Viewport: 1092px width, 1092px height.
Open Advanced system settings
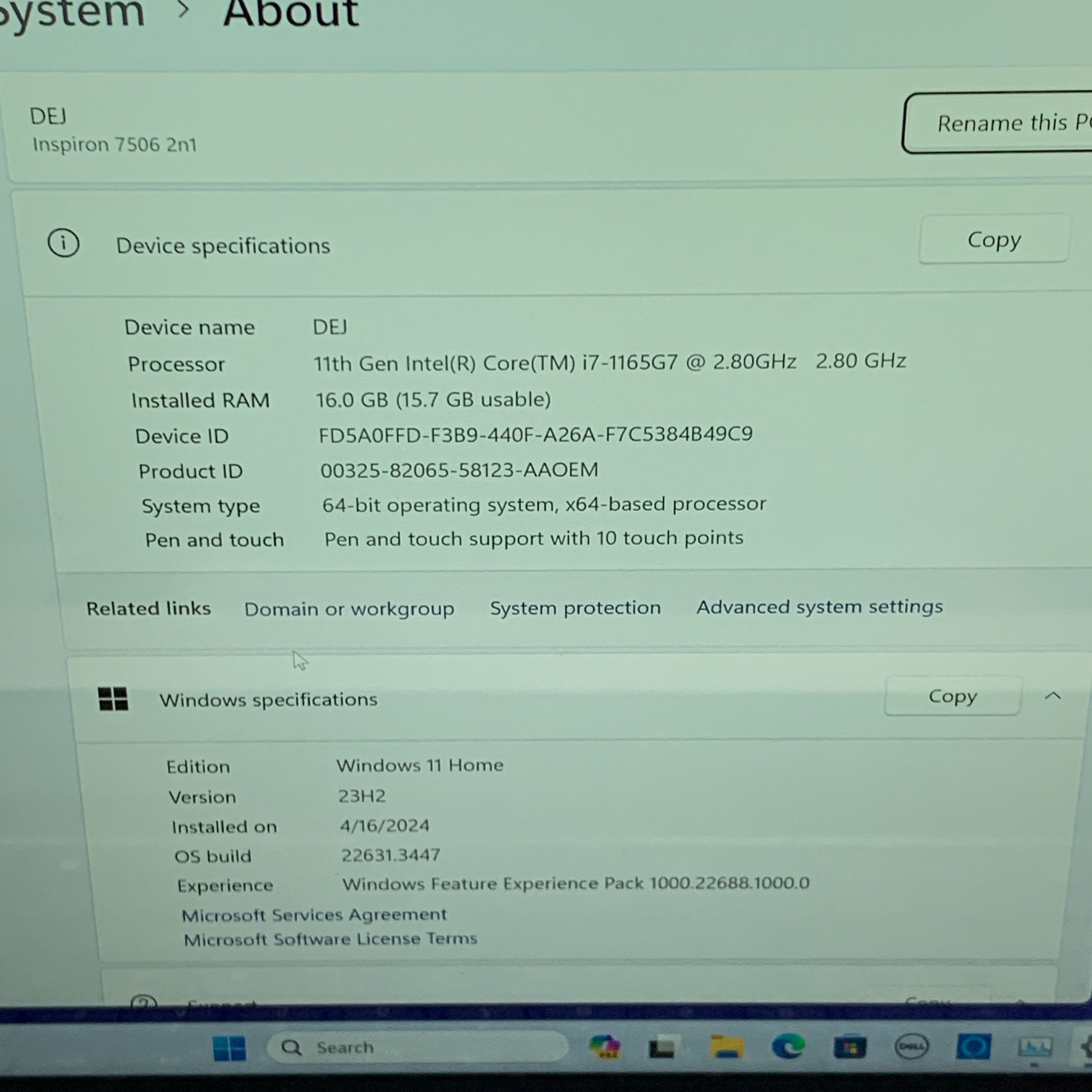(819, 607)
